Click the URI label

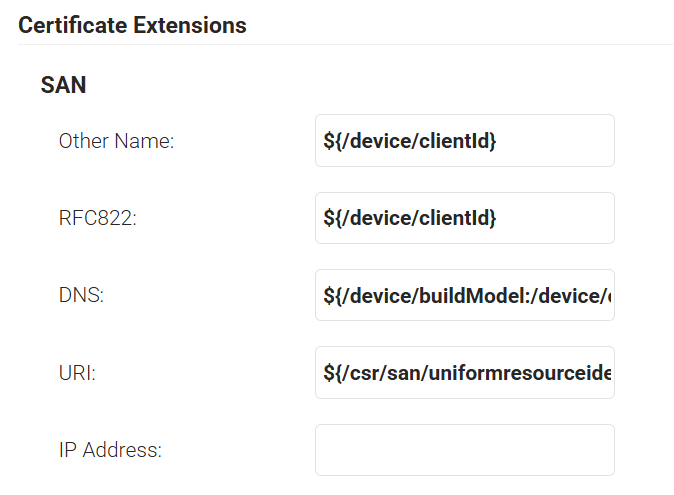[x=76, y=373]
